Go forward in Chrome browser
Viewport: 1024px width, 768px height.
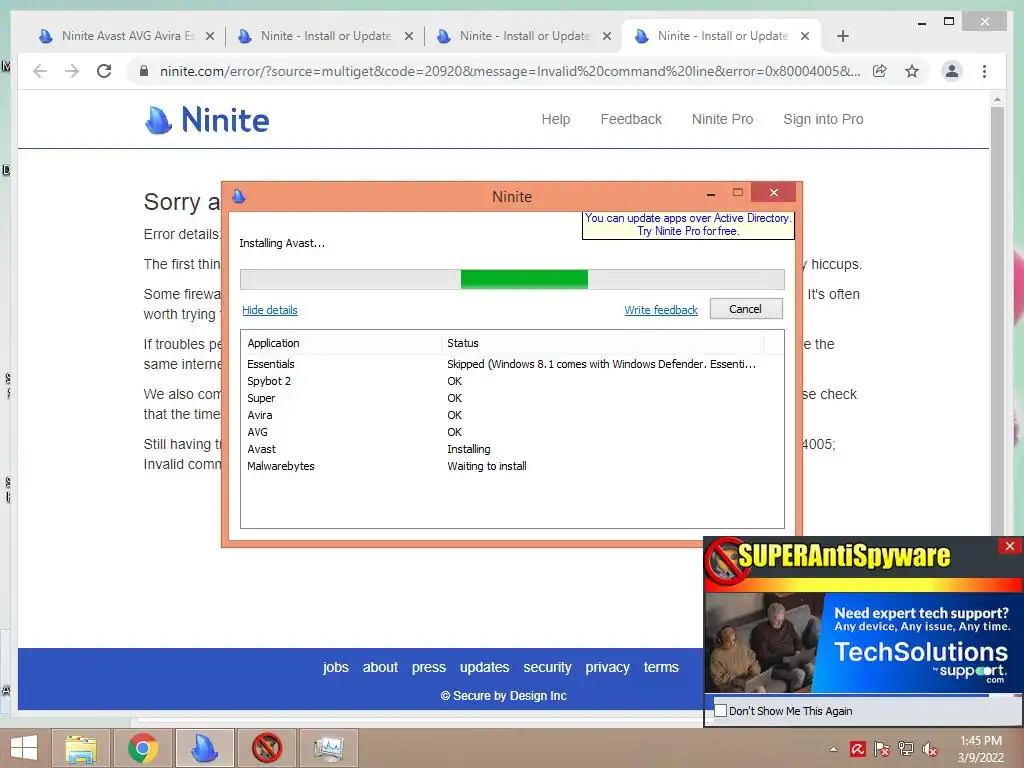72,71
